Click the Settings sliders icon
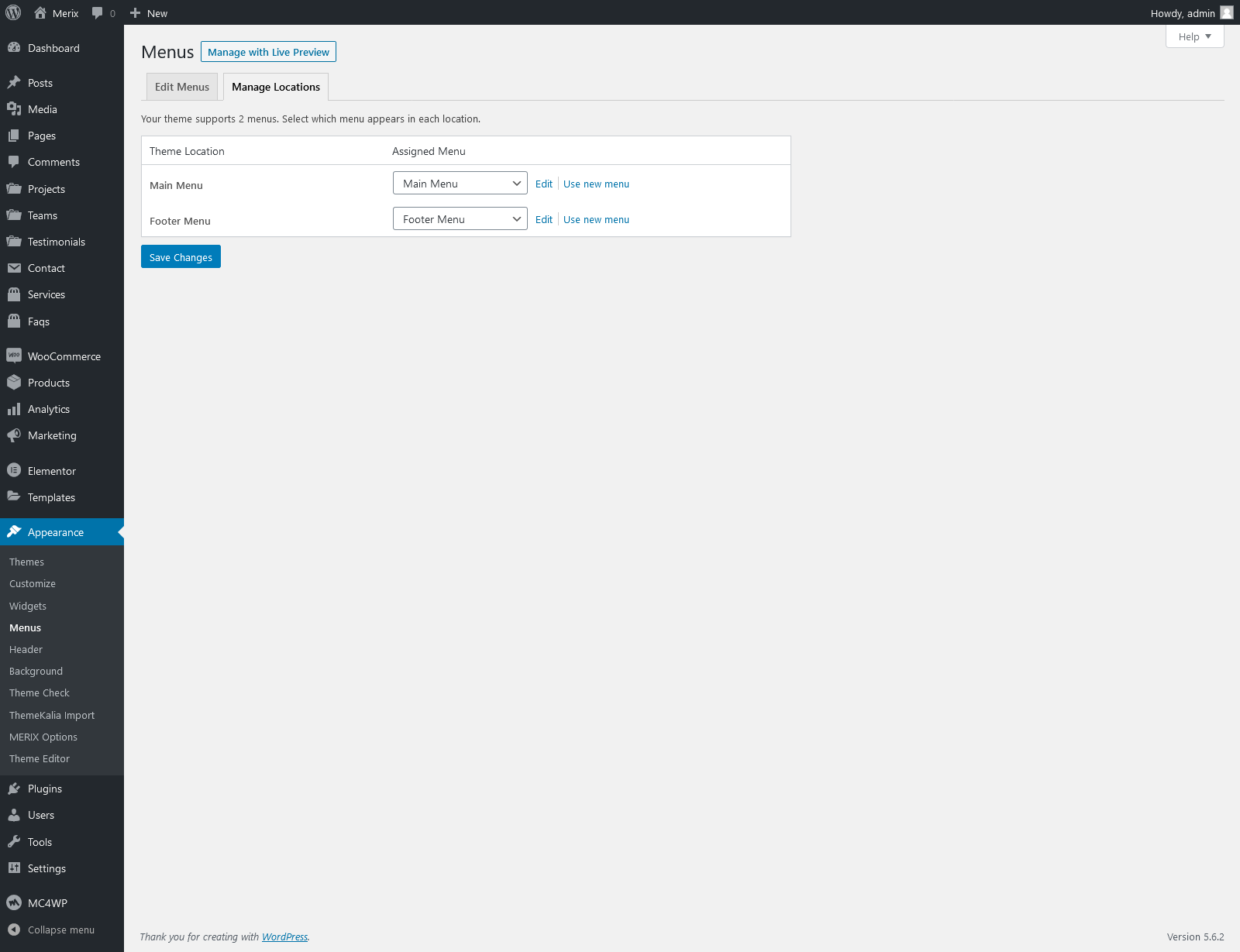Viewport: 1240px width, 952px height. [x=14, y=868]
